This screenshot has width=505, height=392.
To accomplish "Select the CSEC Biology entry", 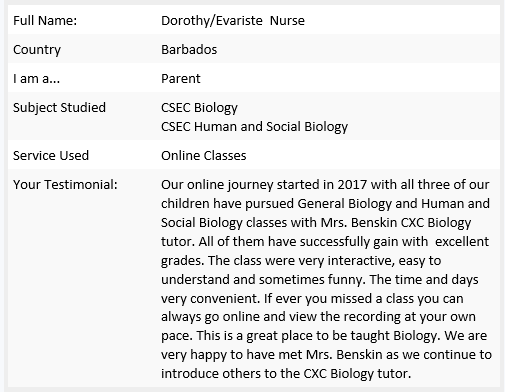I will tap(199, 108).
